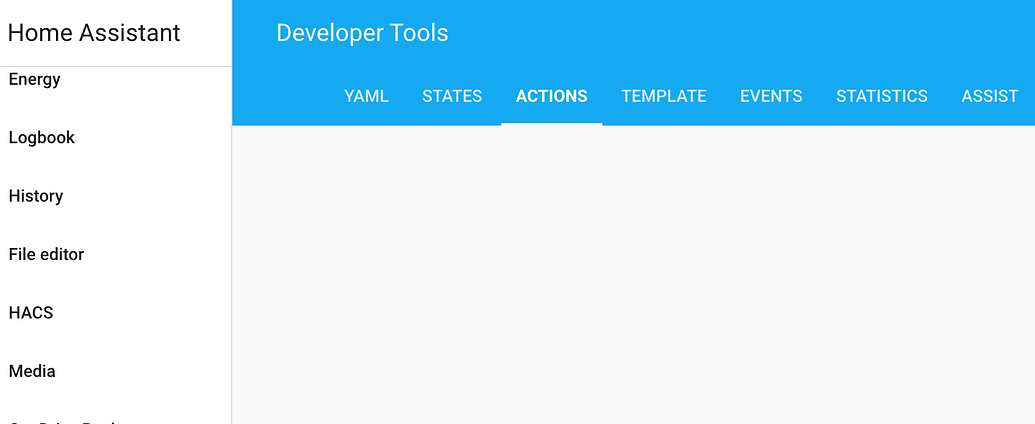This screenshot has width=1035, height=424.
Task: Open the Statistics tab
Action: pos(882,96)
